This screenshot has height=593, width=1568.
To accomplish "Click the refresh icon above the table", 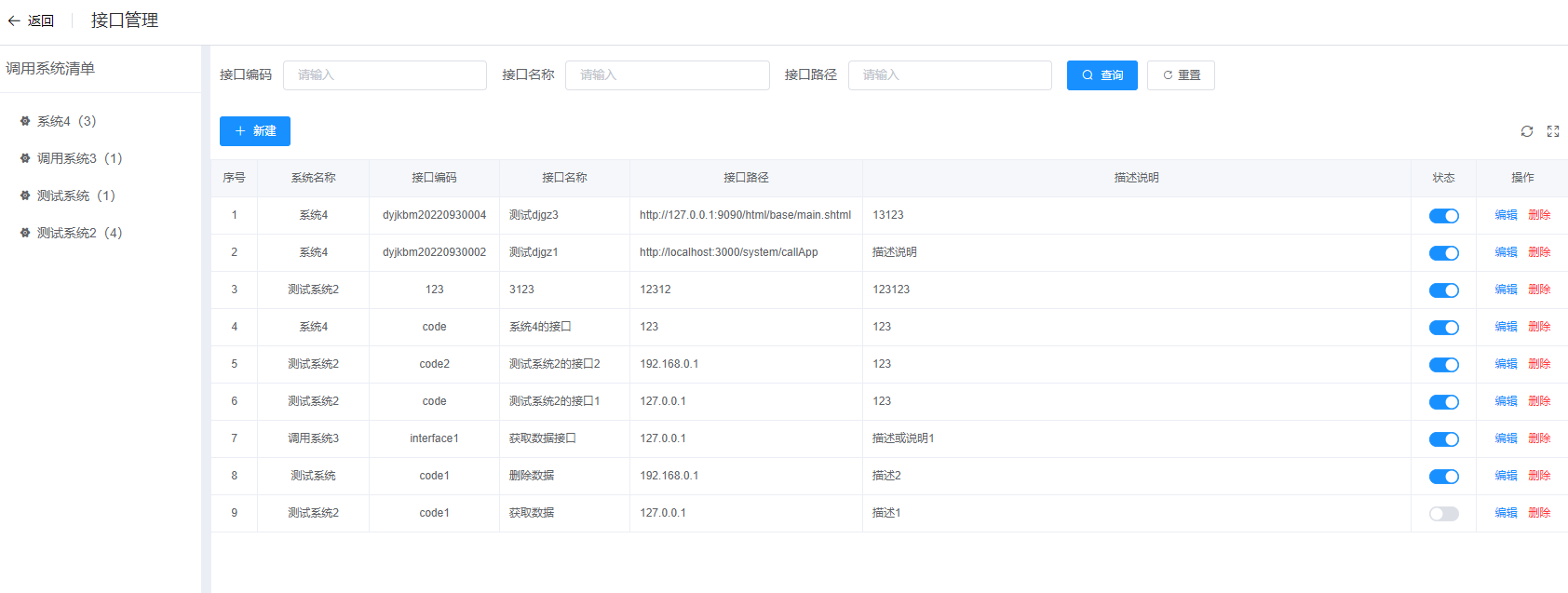I will tap(1527, 131).
